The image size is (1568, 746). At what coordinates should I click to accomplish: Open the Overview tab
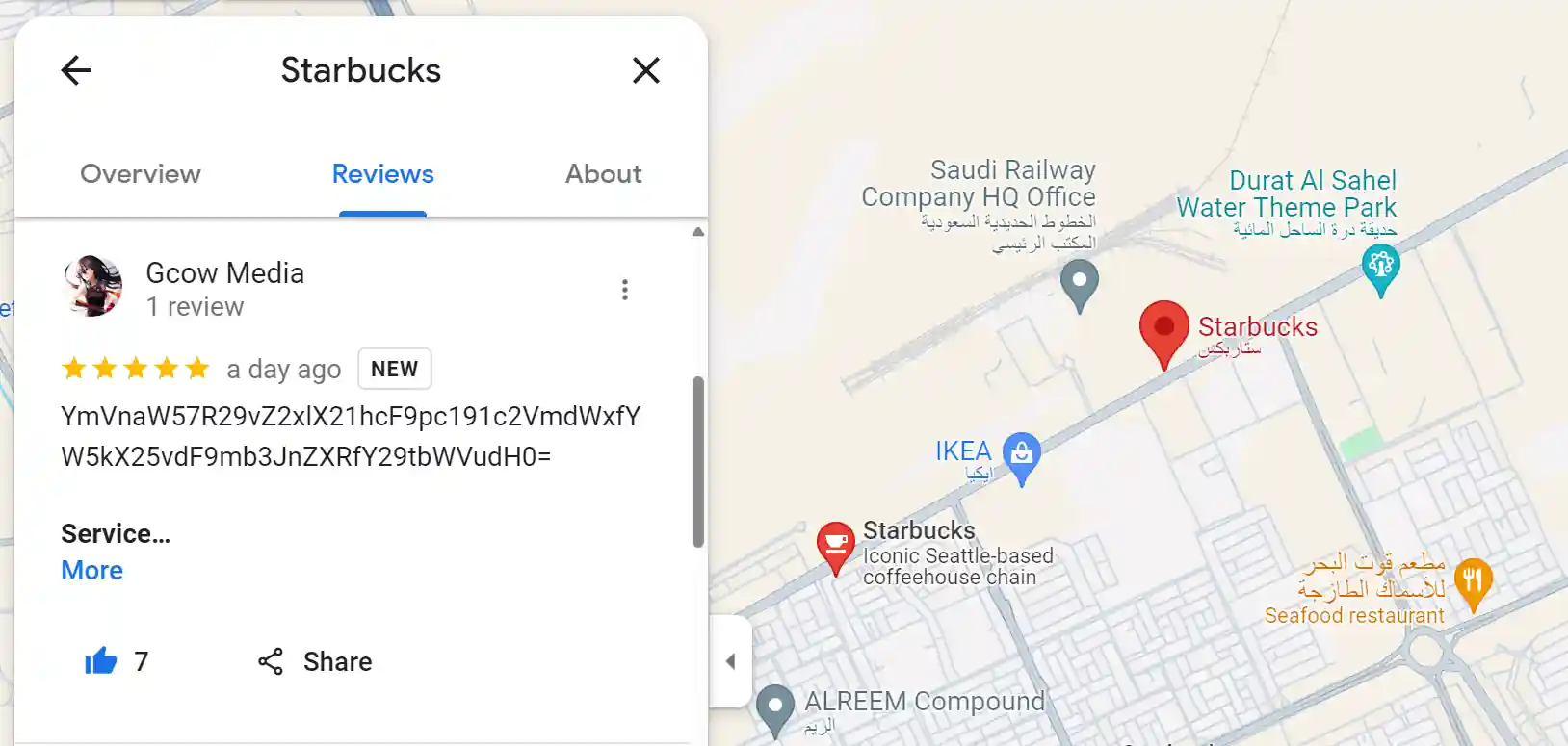click(141, 174)
